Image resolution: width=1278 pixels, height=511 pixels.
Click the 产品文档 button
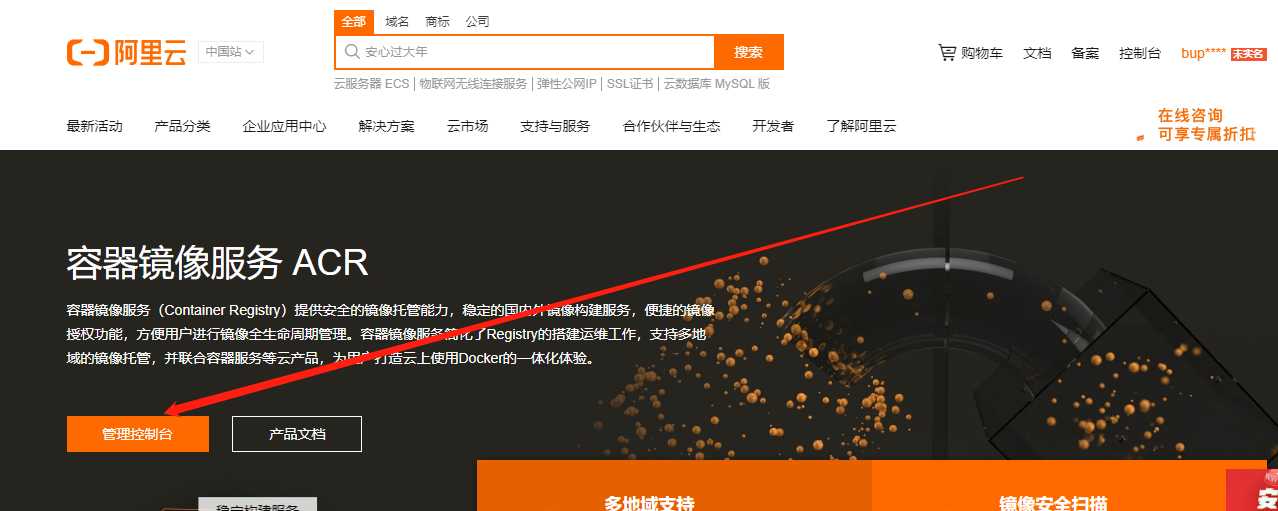(297, 434)
